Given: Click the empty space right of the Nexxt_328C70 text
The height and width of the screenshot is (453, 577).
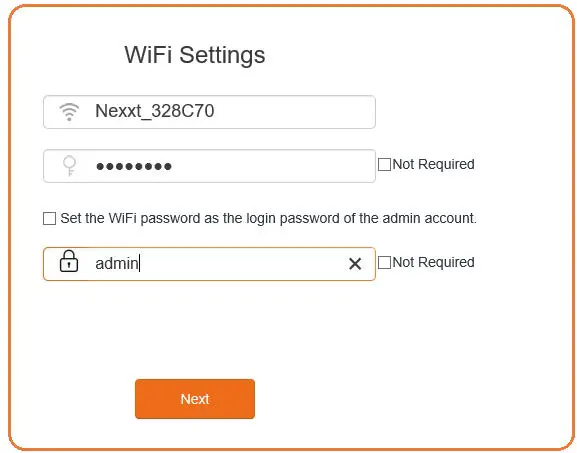Looking at the screenshot, I should click(294, 112).
